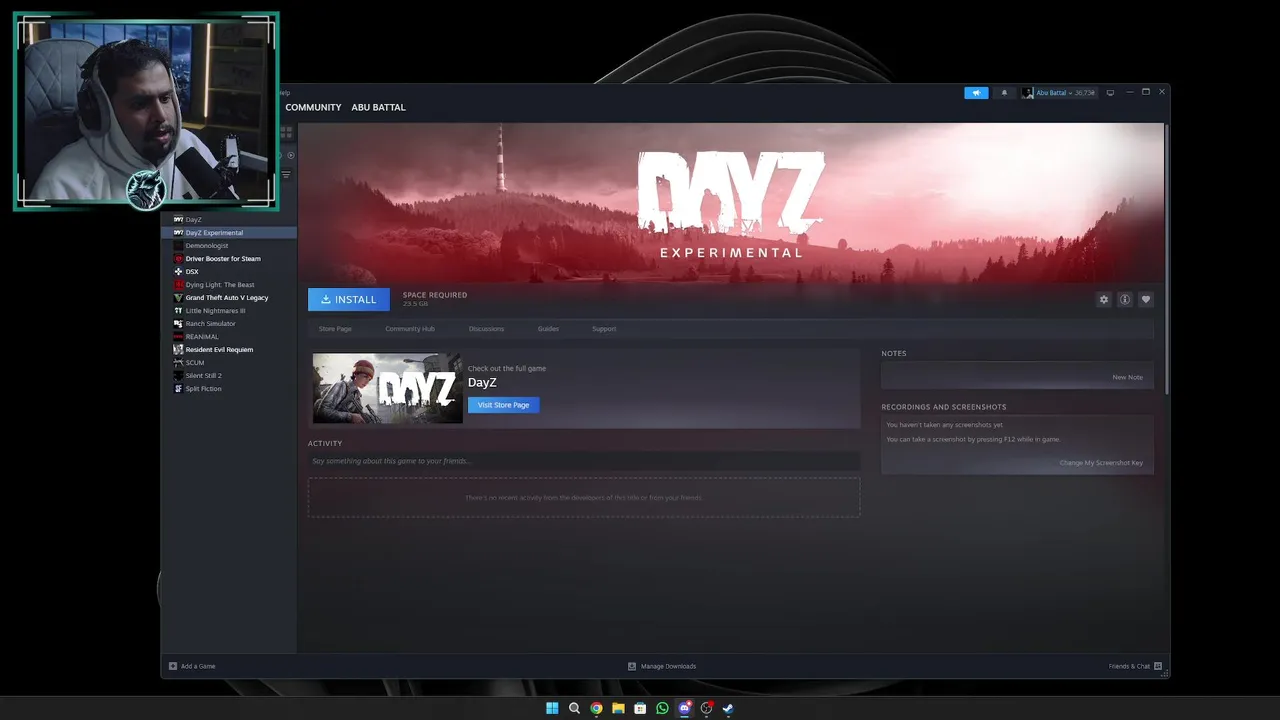
Task: Click the ready-to-play filter icon
Action: pos(291,155)
